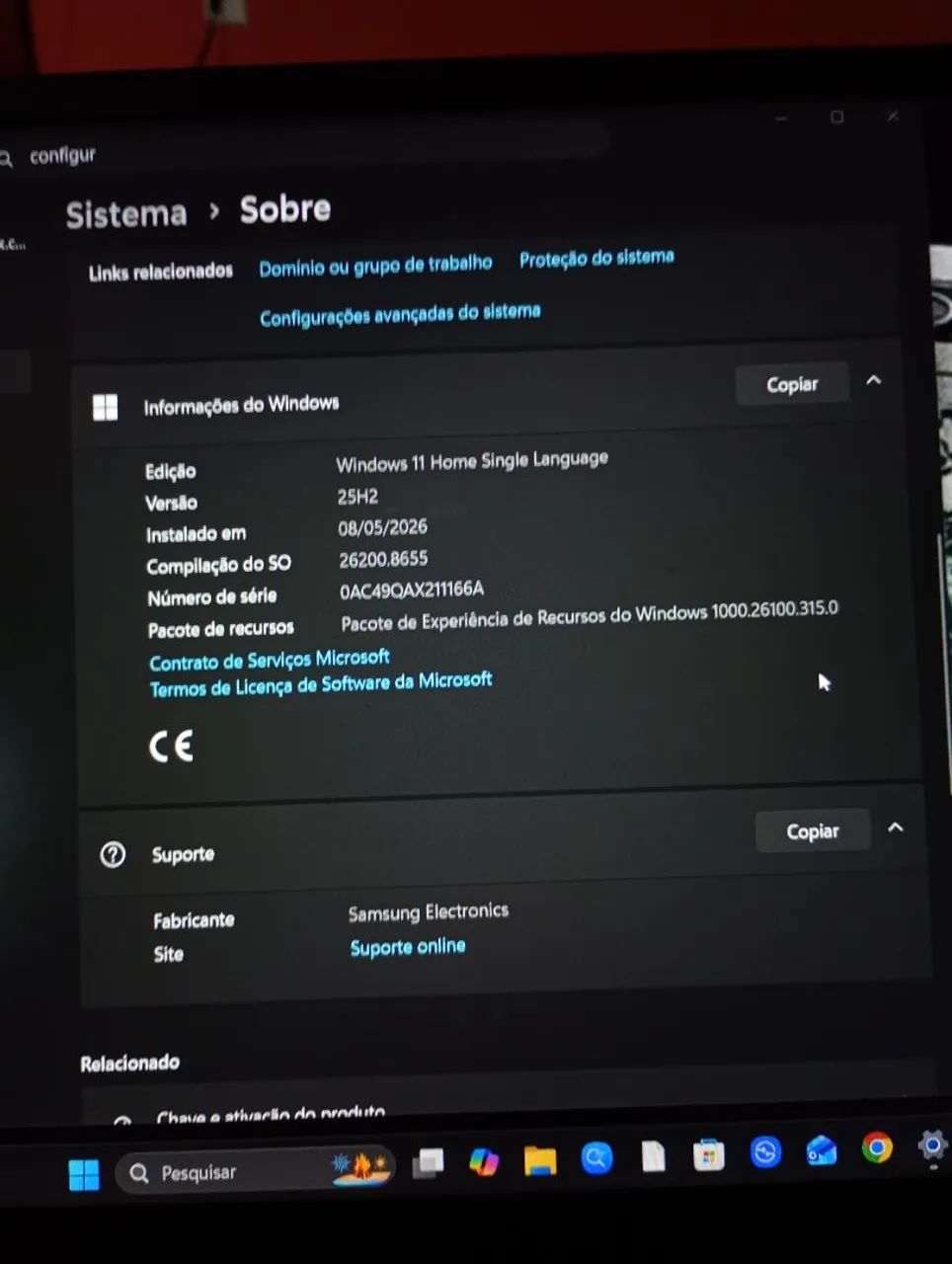Open the Windows Start menu

(84, 1174)
